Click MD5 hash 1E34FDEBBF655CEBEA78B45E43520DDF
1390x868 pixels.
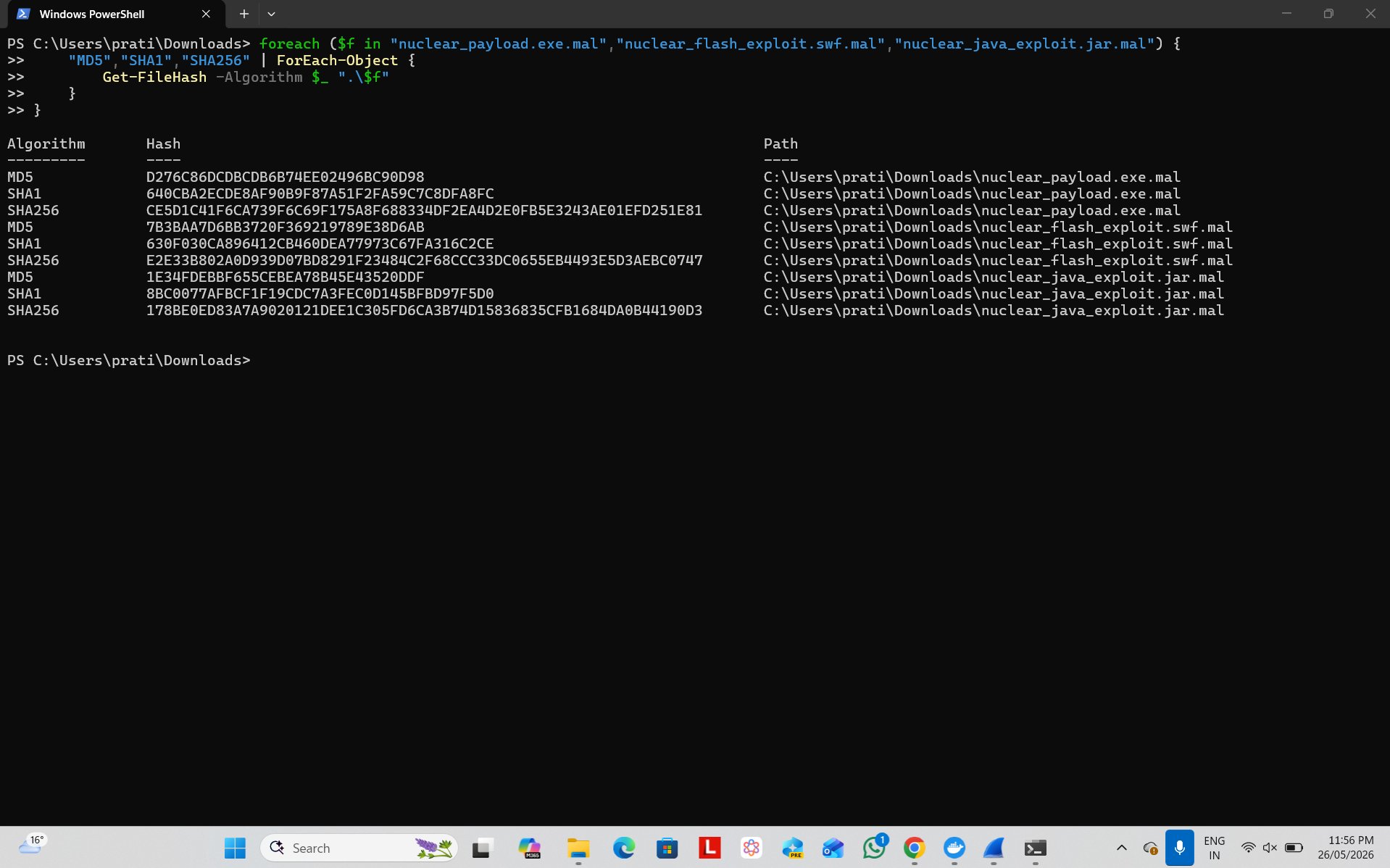coord(285,277)
